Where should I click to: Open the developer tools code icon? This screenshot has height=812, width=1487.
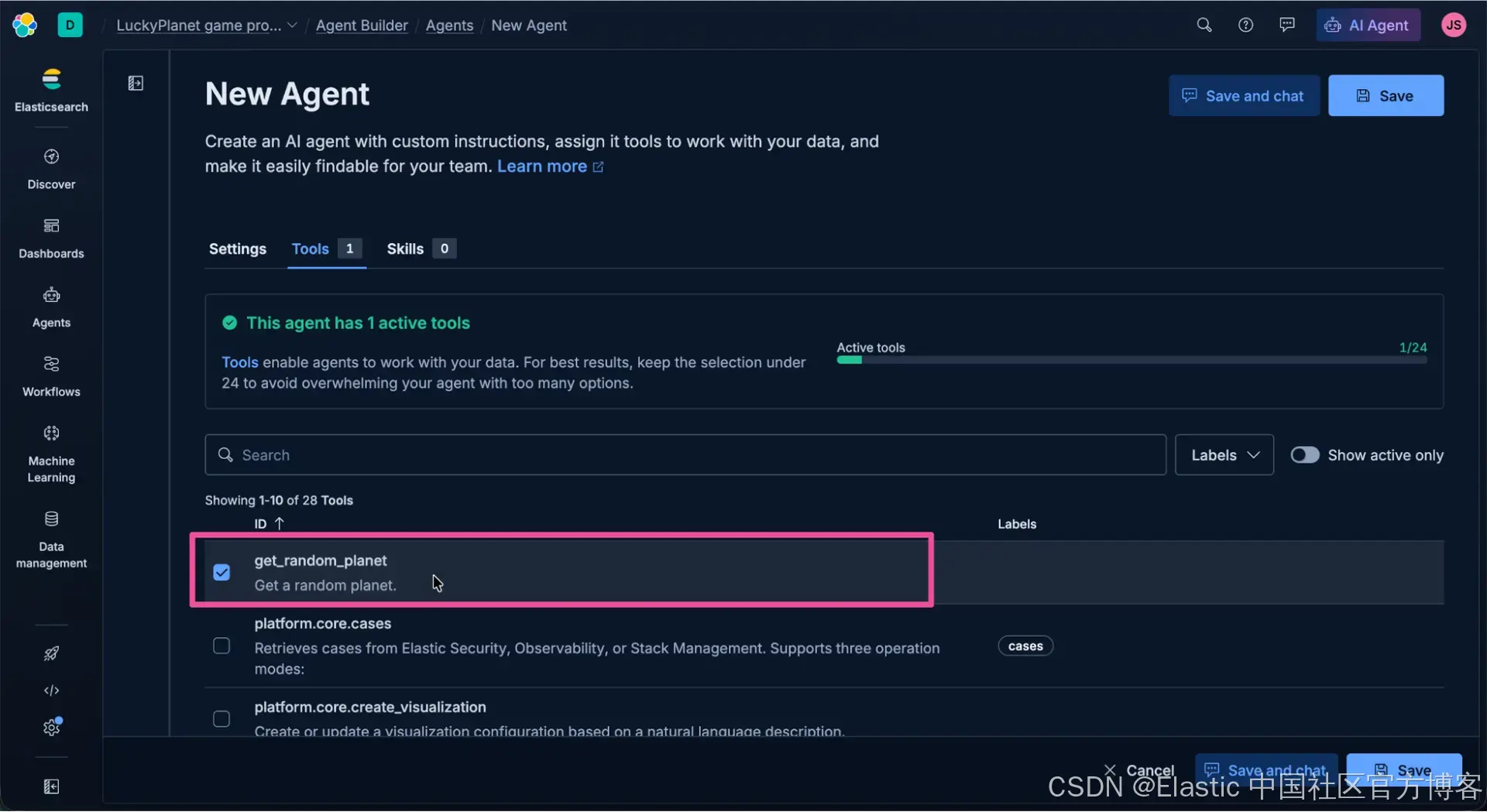coord(51,690)
